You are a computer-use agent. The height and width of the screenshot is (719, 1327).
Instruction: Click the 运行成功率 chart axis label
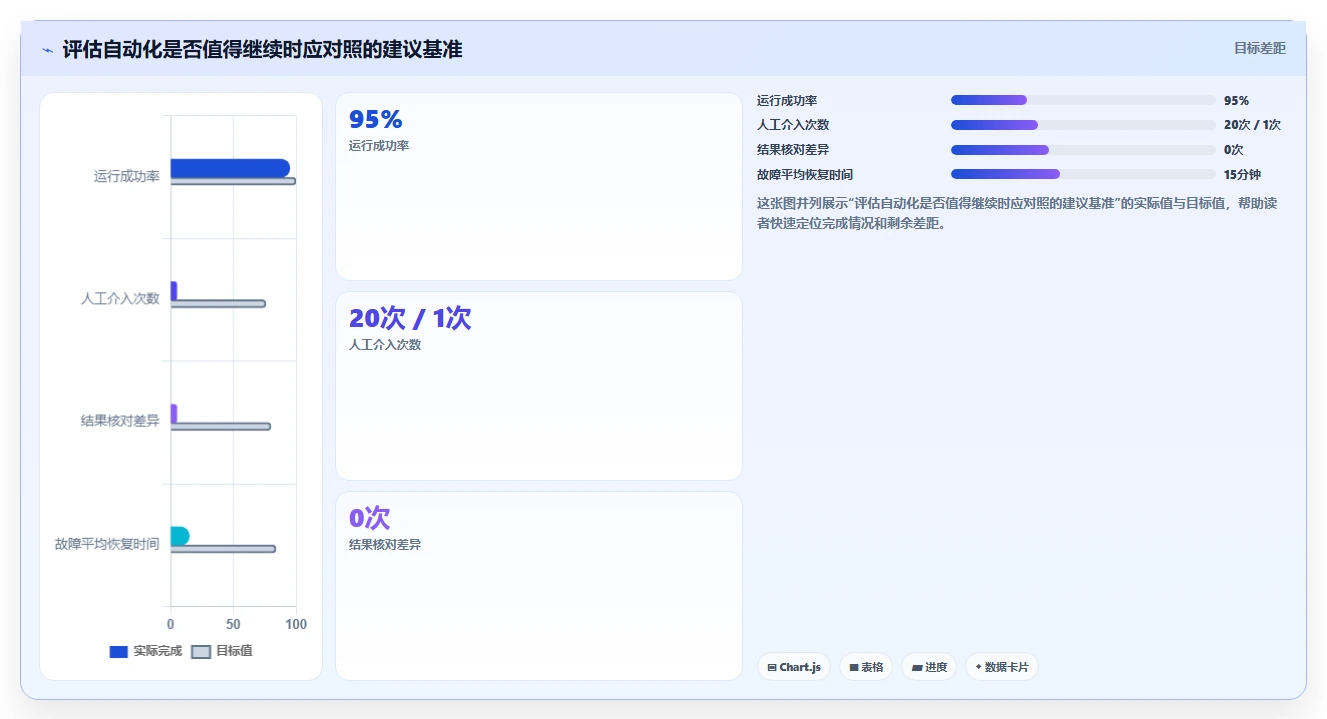[x=127, y=176]
